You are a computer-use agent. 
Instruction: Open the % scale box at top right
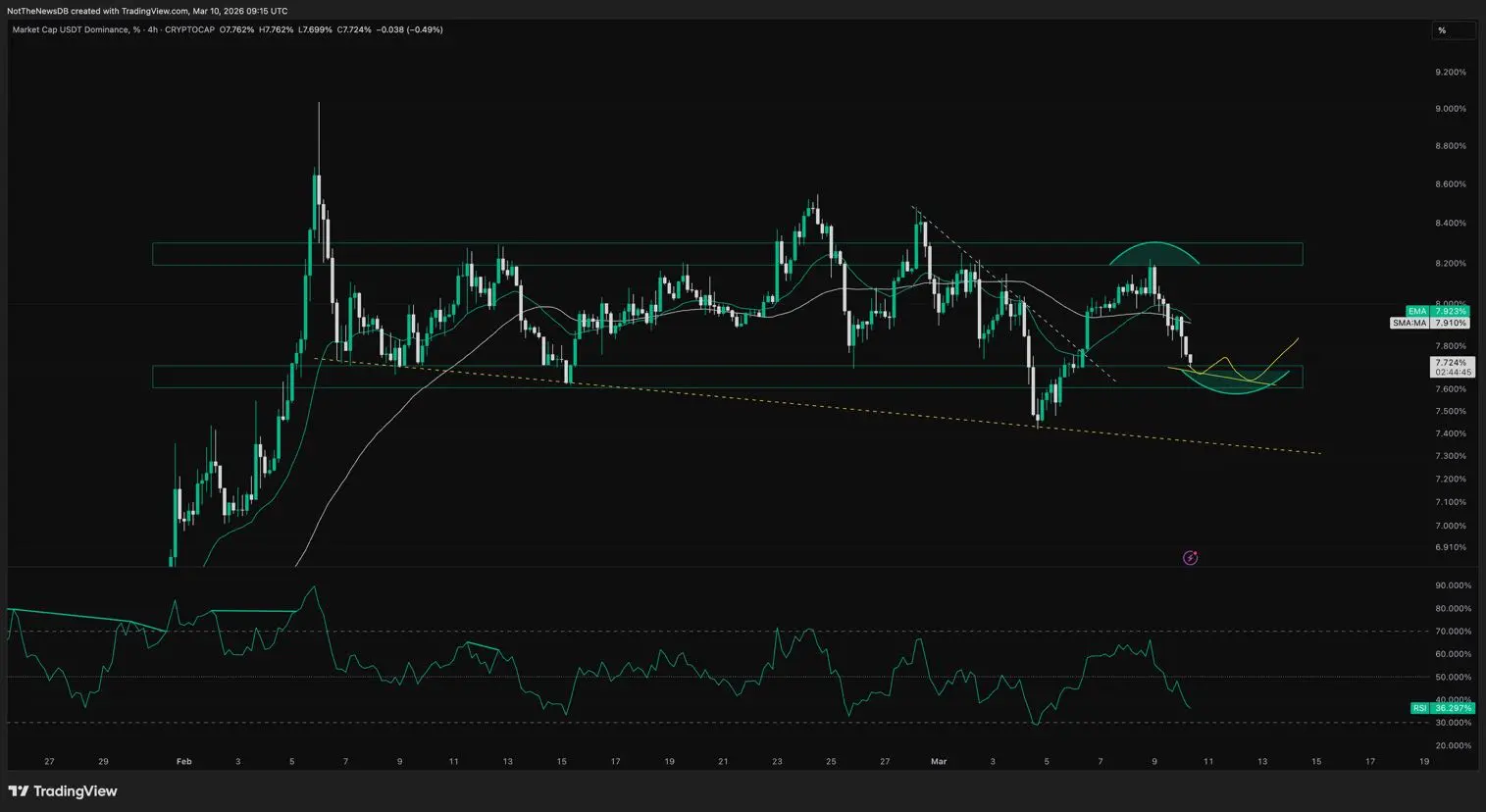(1454, 30)
